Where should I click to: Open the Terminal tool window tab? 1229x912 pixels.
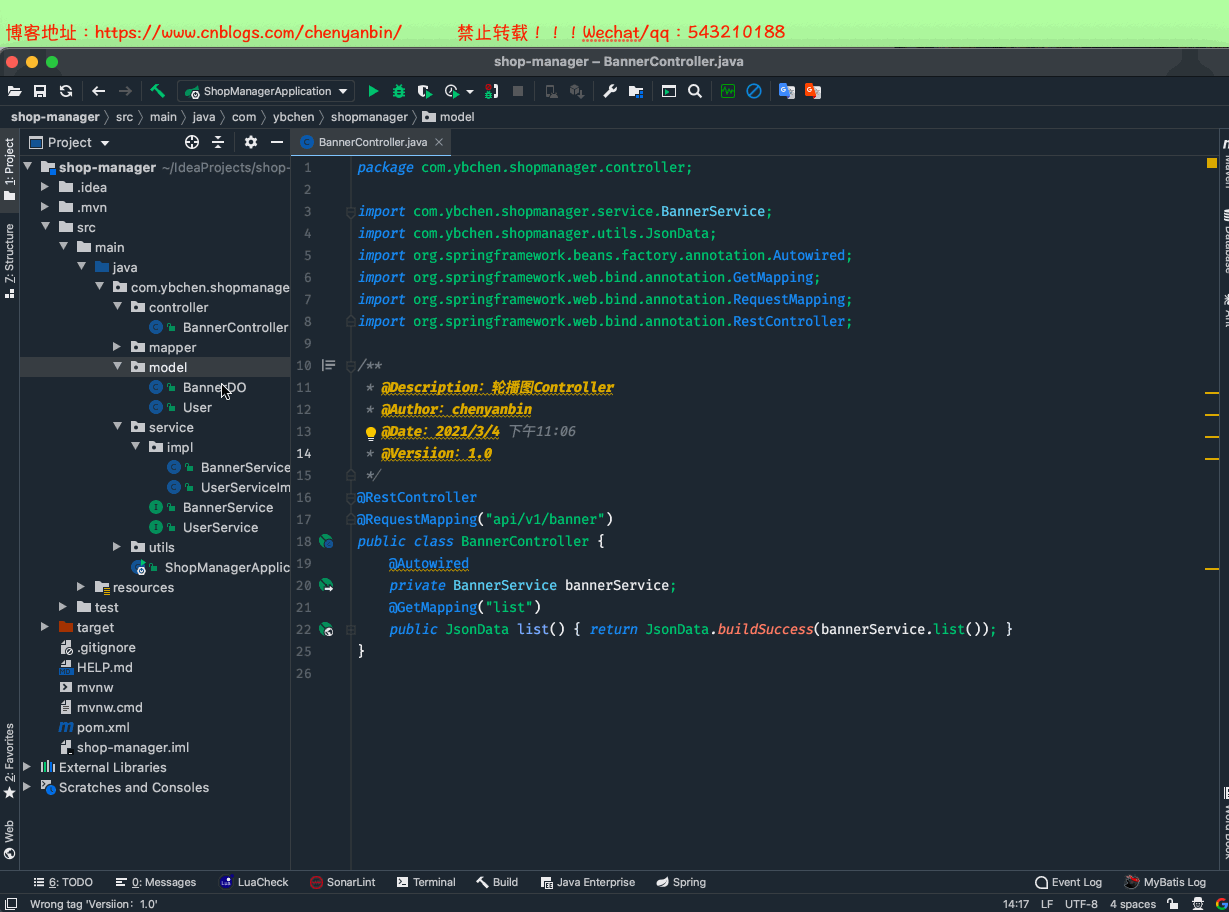426,882
